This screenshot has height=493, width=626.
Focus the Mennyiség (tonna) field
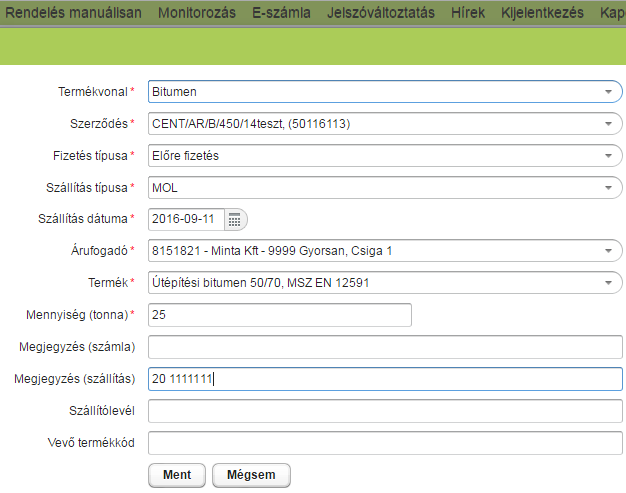(x=279, y=315)
